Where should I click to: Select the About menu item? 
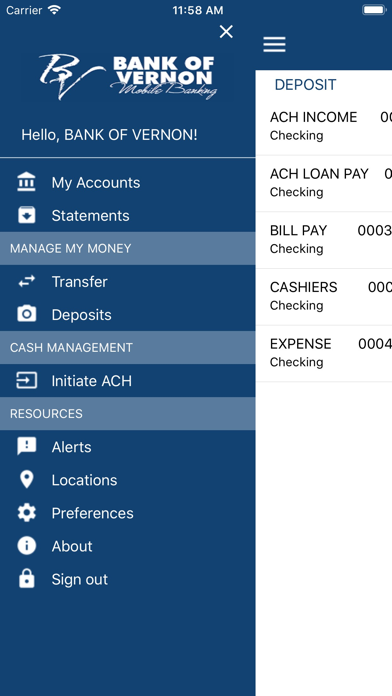tap(127, 546)
